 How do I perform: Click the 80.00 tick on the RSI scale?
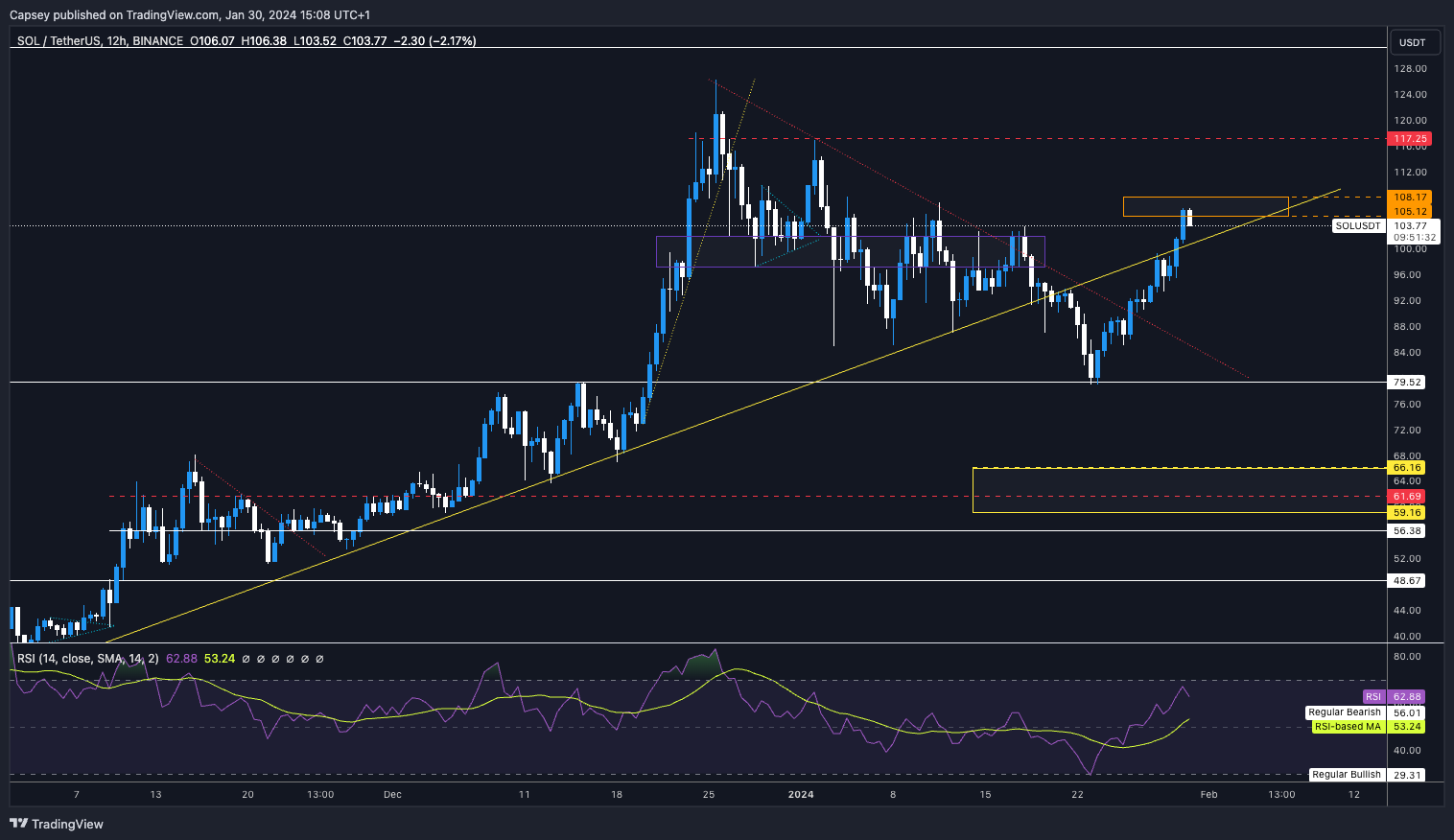click(1408, 657)
